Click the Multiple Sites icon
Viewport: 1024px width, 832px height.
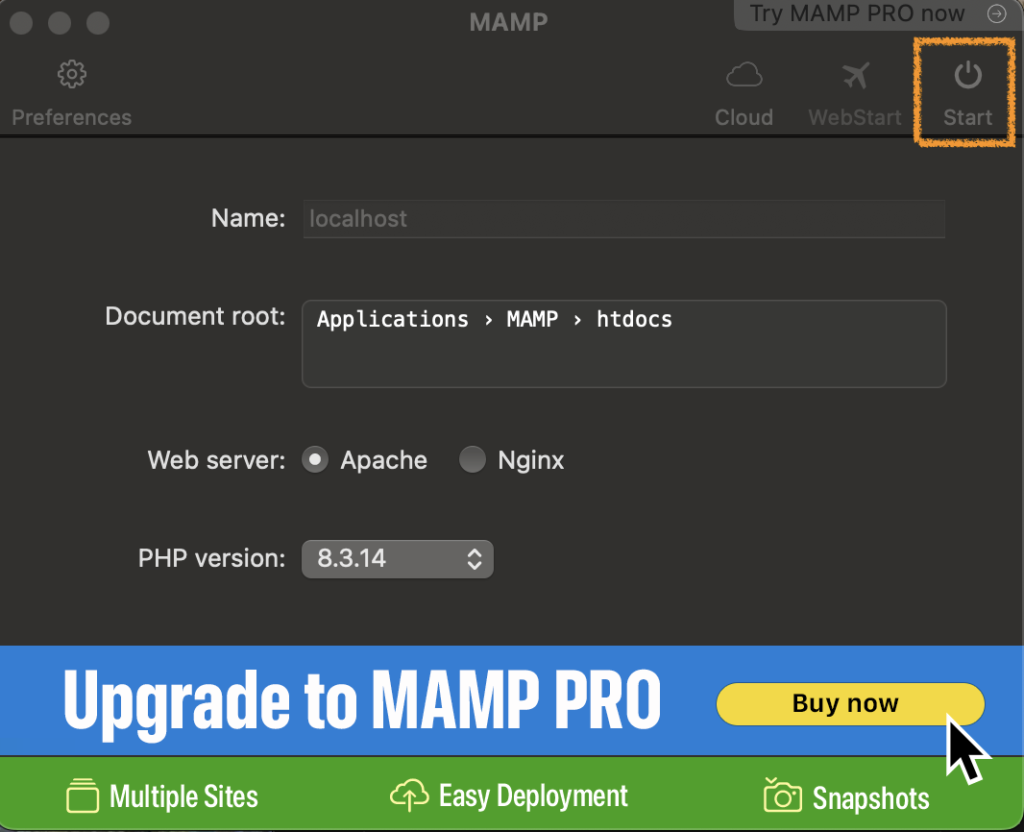(82, 795)
